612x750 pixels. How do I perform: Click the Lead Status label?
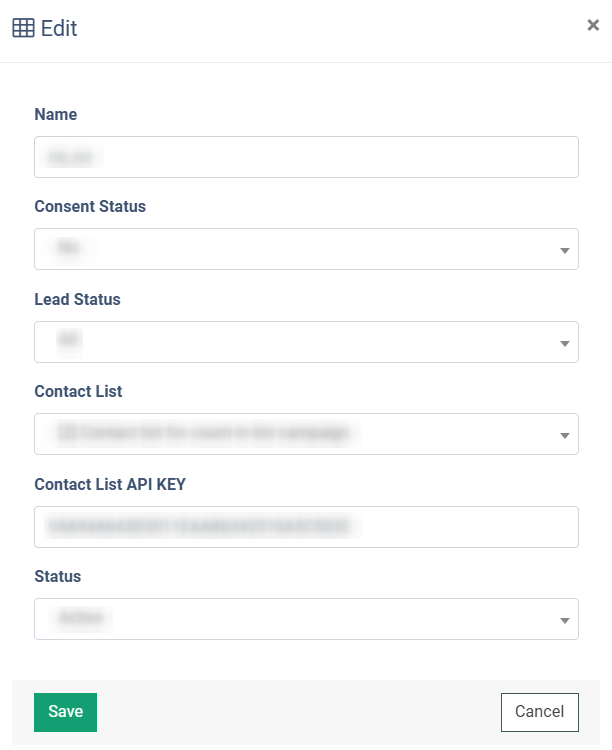pos(77,299)
